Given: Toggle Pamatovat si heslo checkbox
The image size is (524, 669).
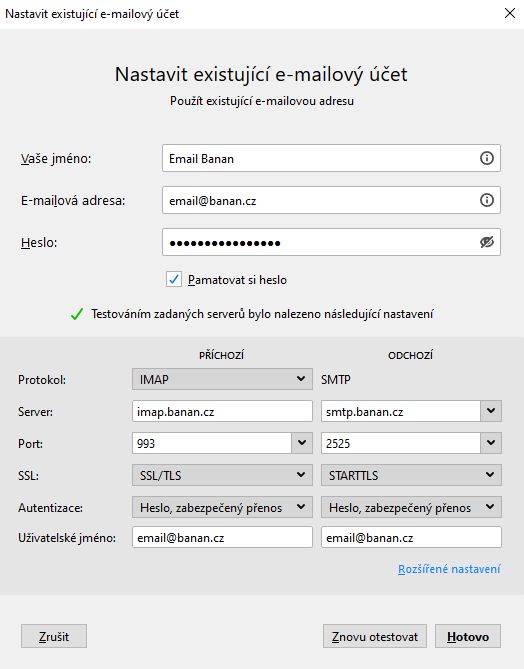Looking at the screenshot, I should tap(174, 280).
